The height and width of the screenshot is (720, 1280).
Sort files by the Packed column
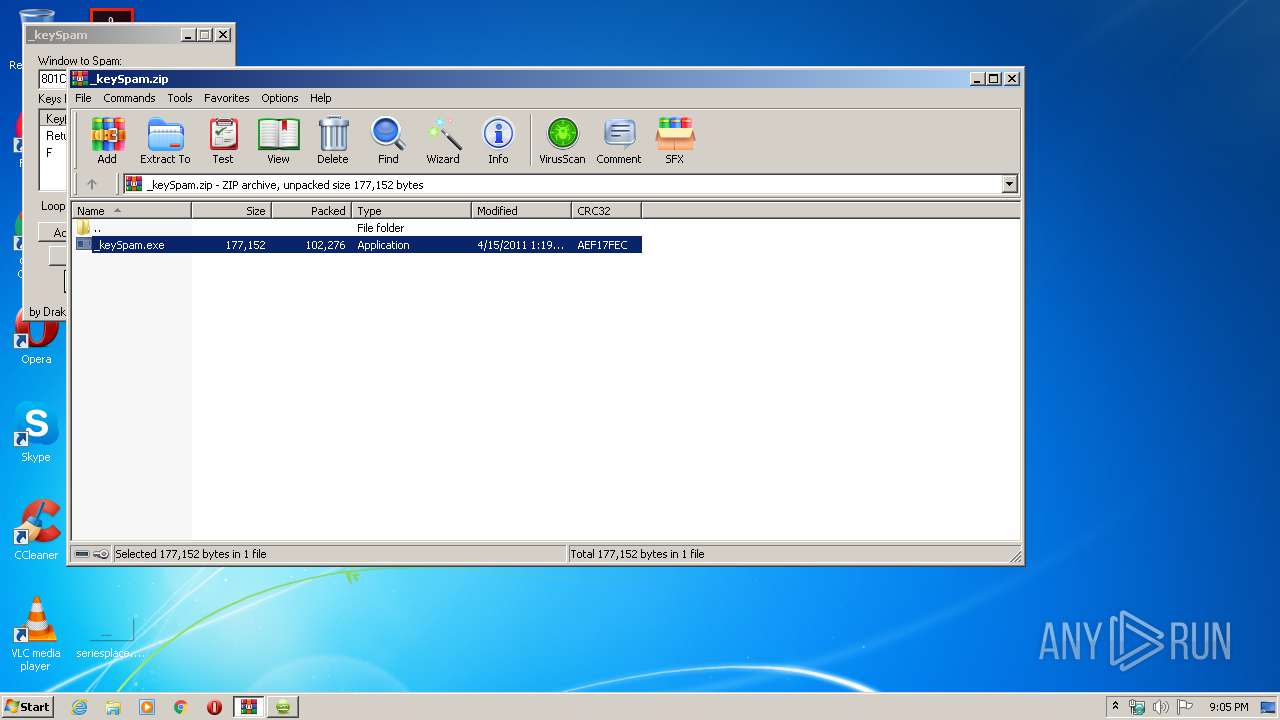coord(311,211)
